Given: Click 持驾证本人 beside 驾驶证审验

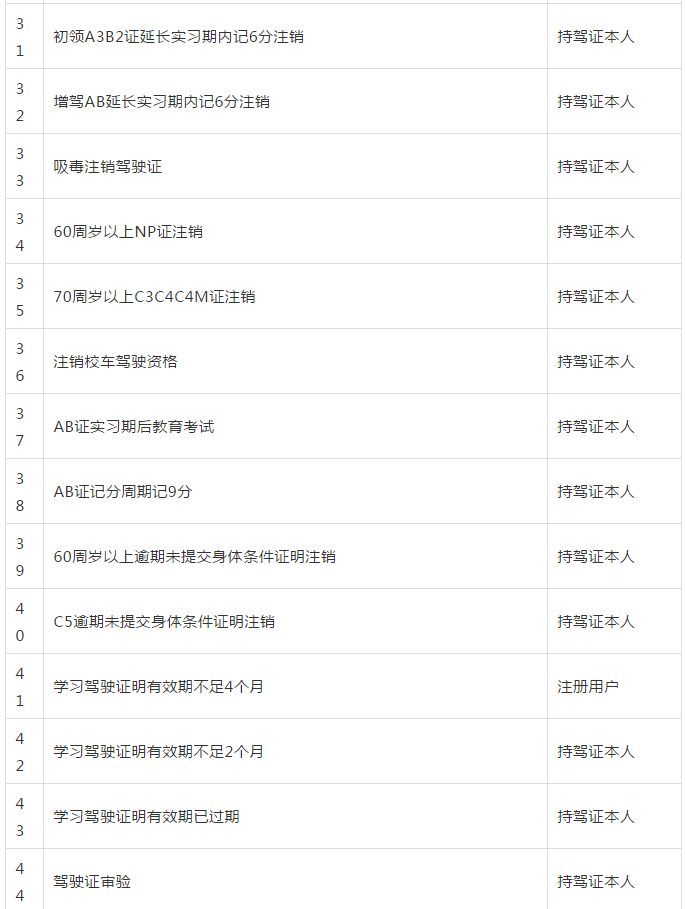Looking at the screenshot, I should [596, 881].
